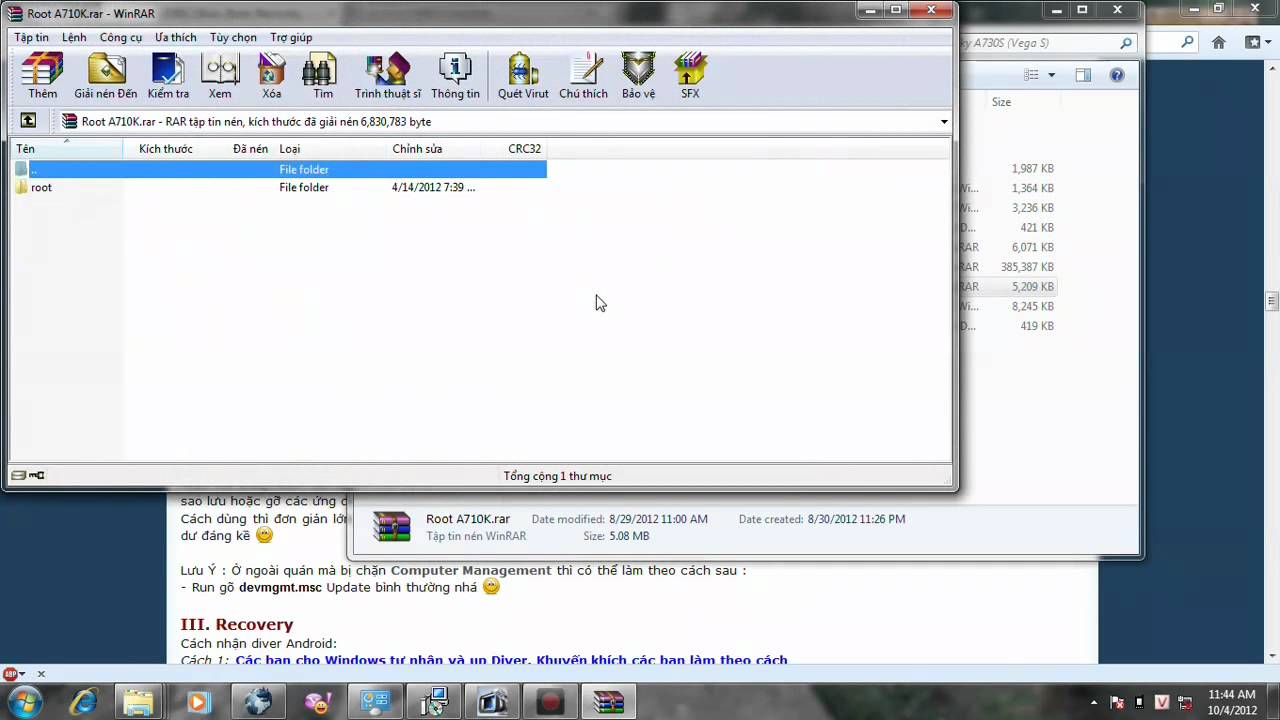The width and height of the screenshot is (1280, 720).
Task: Open the Công cụ menu
Action: pyautogui.click(x=120, y=37)
